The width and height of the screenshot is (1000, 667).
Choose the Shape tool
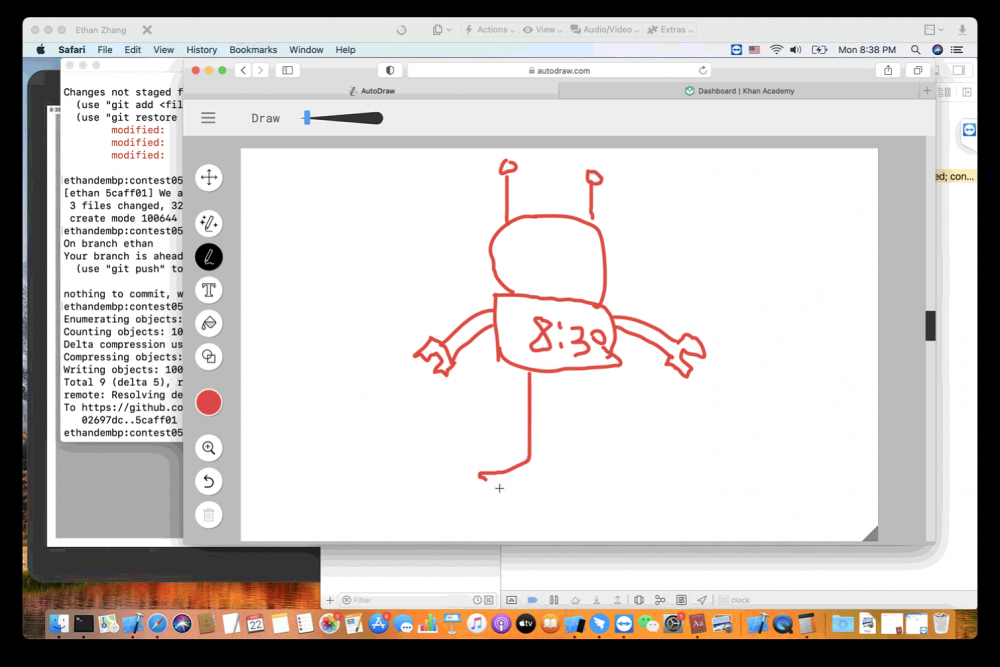coord(208,356)
